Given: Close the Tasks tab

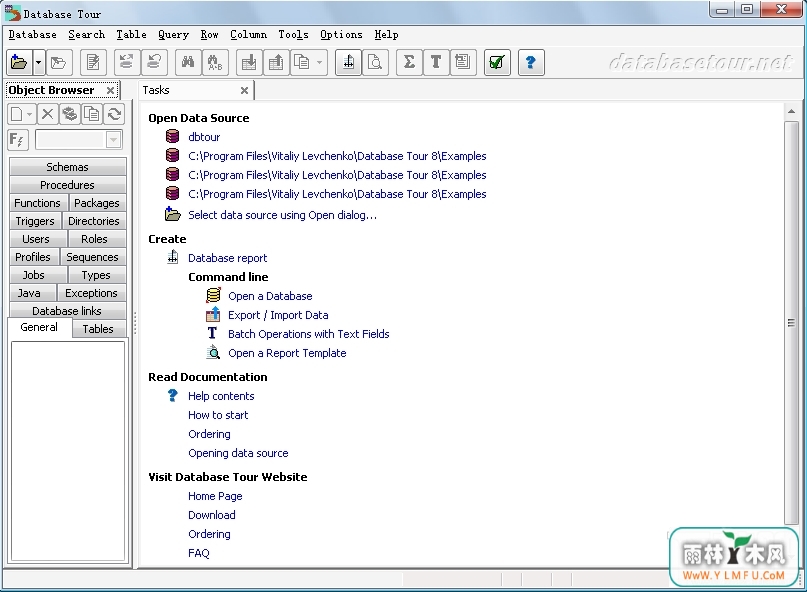Looking at the screenshot, I should (244, 91).
